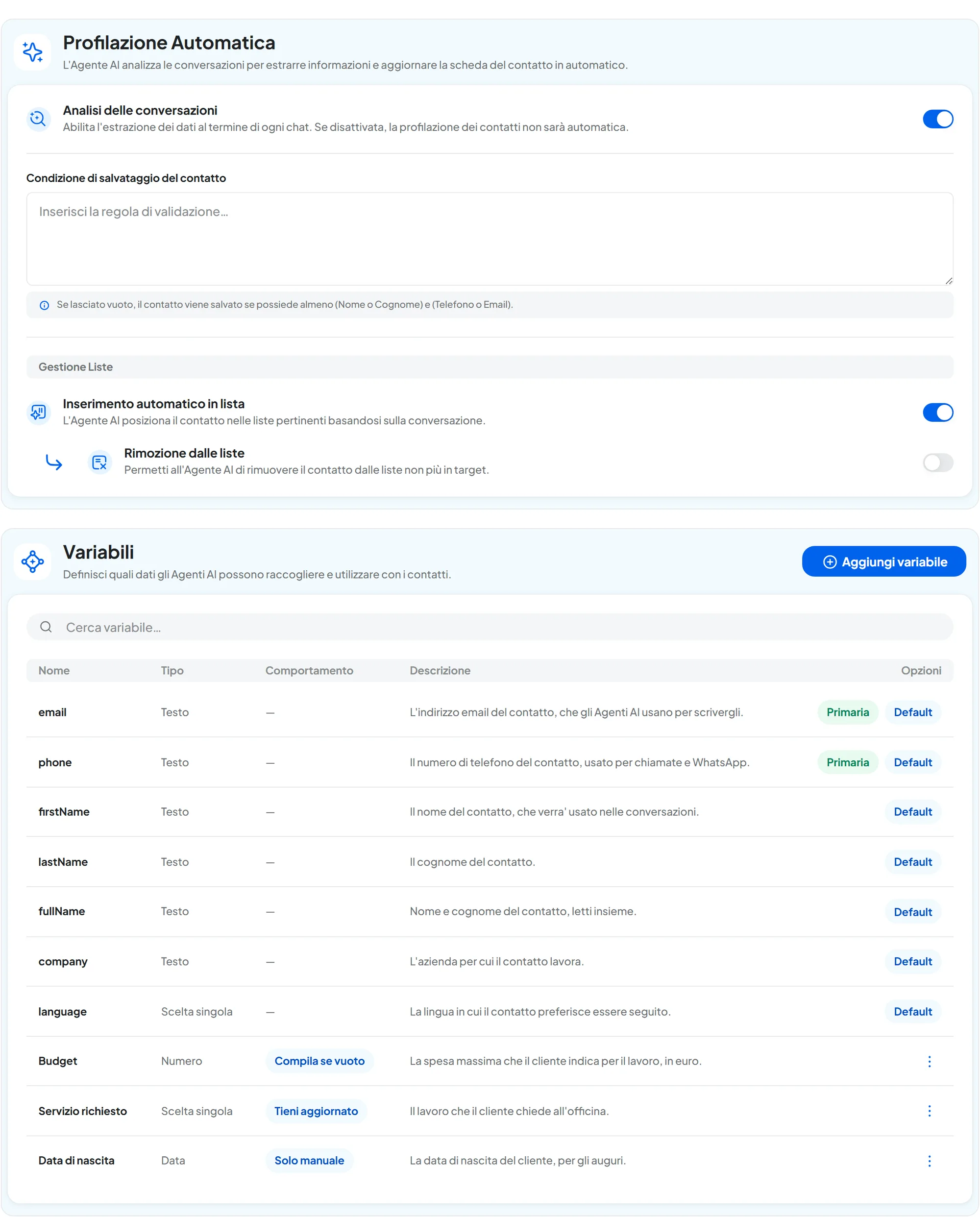
Task: Click the Nome column header
Action: click(54, 671)
